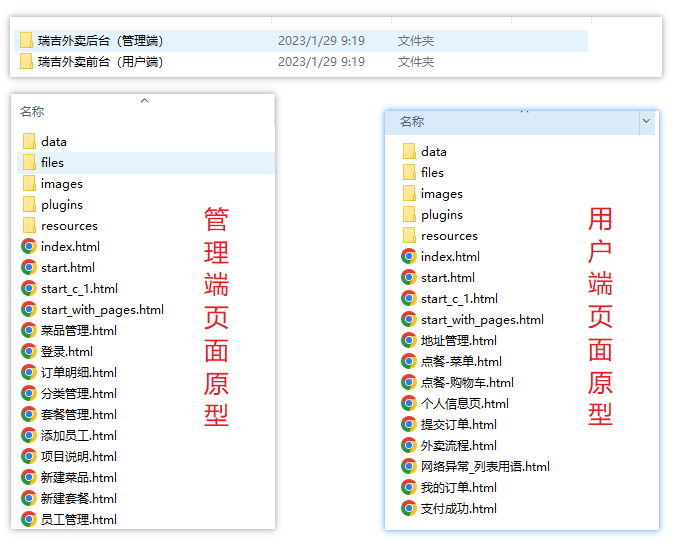Click Chrome icon beside 地址管理.html

(409, 341)
